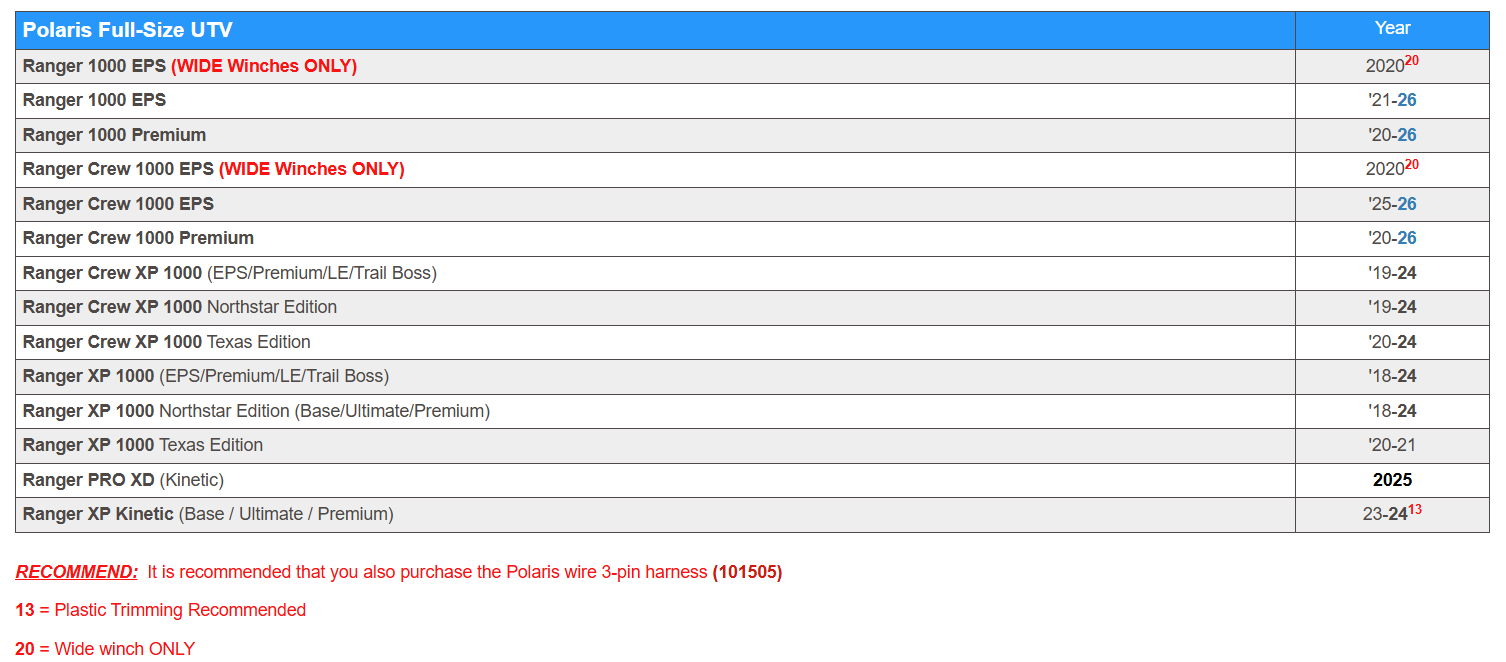Click the bold 2025 year cell
The image size is (1506, 662).
click(x=1392, y=480)
